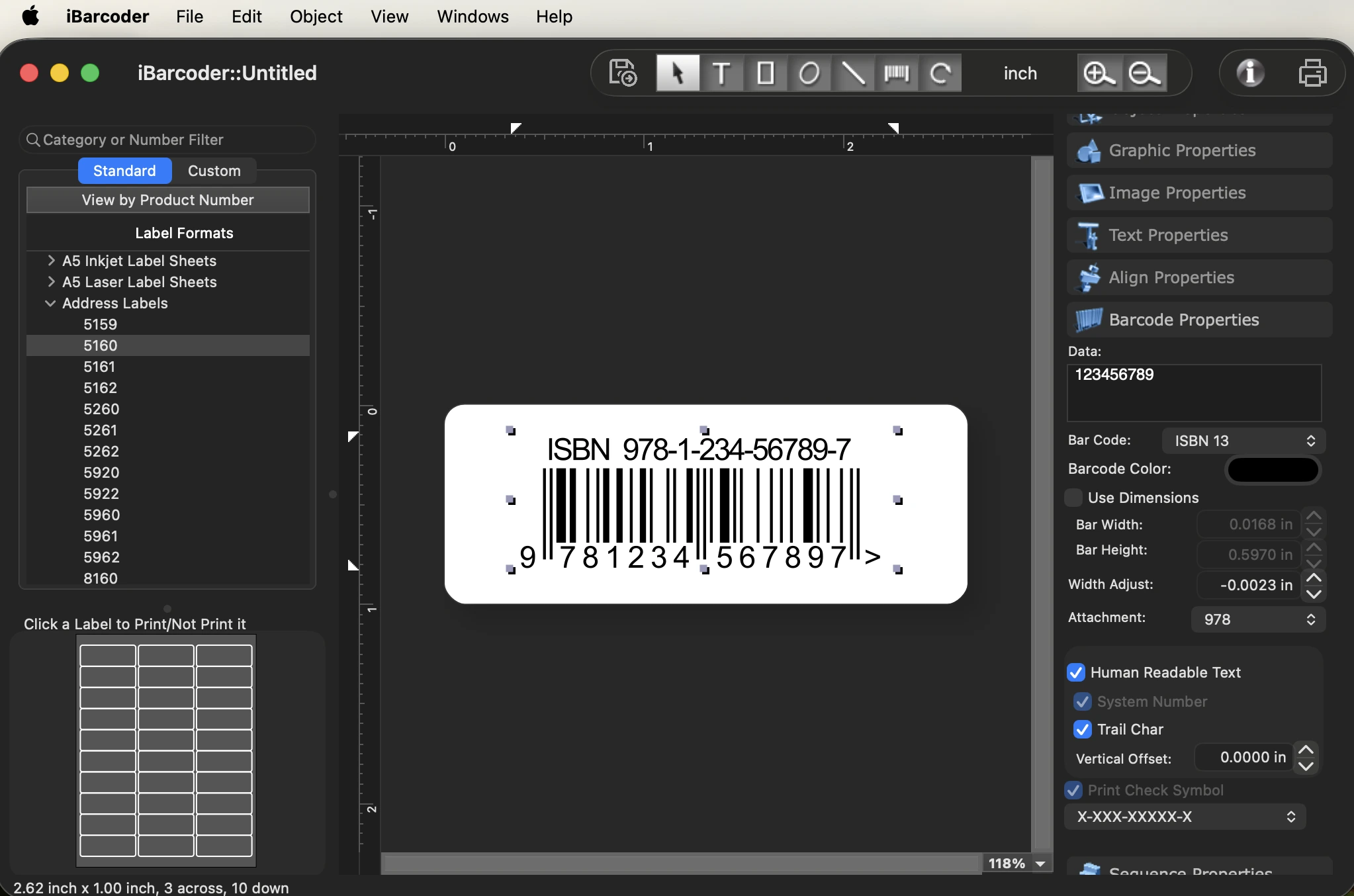
Task: Open the Edit menu
Action: pyautogui.click(x=246, y=17)
